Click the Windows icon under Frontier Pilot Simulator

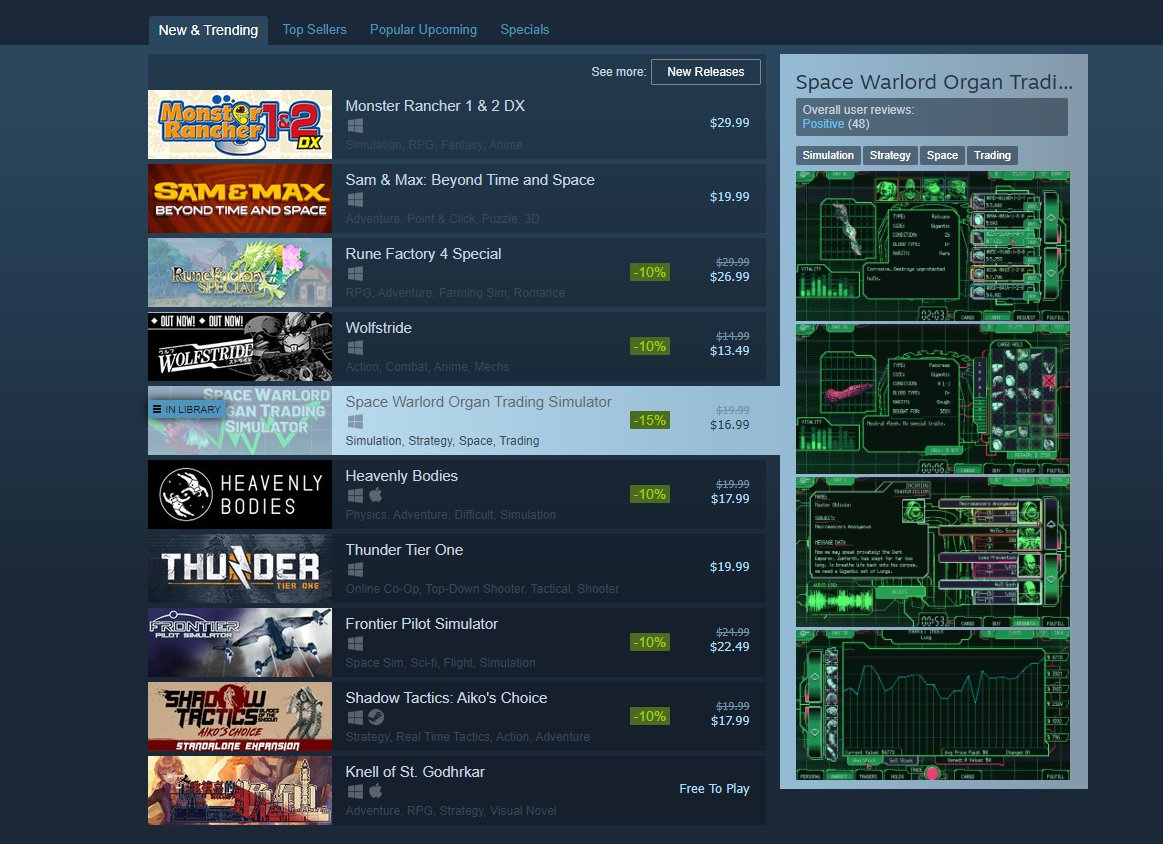[355, 643]
